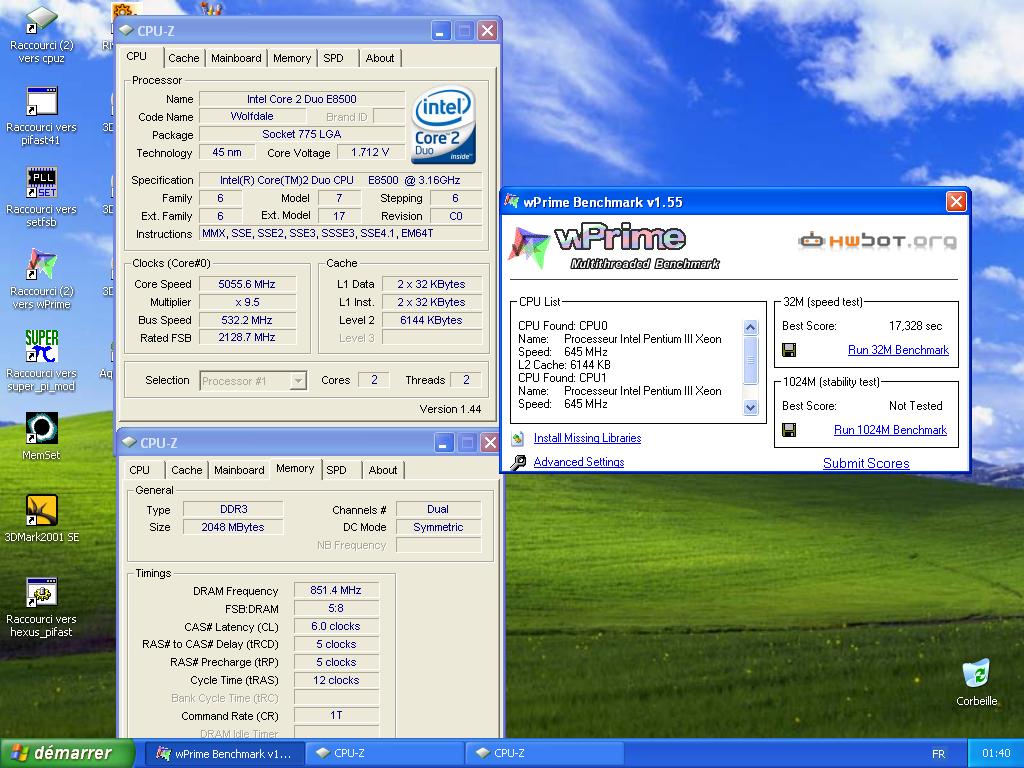The image size is (1024, 768).
Task: Click the top CPU-Z window title icon
Action: [x=126, y=31]
